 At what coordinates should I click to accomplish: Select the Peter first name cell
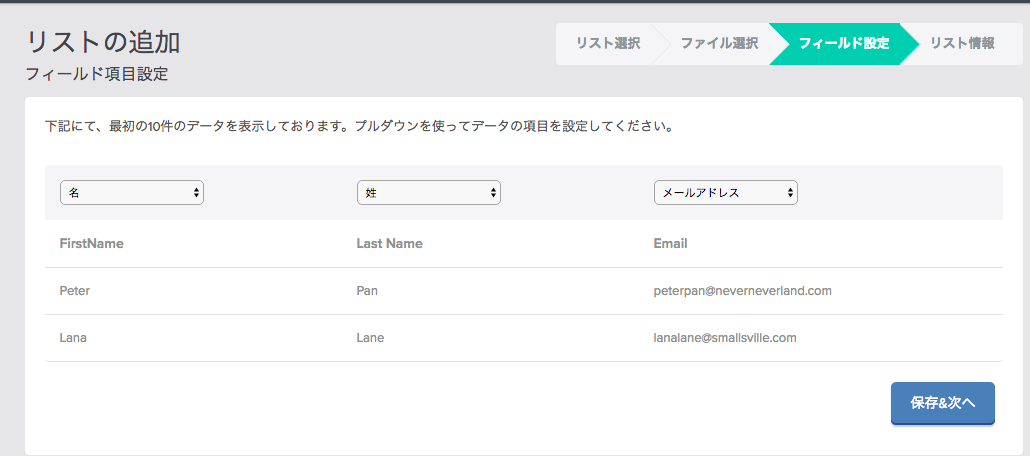tap(74, 290)
